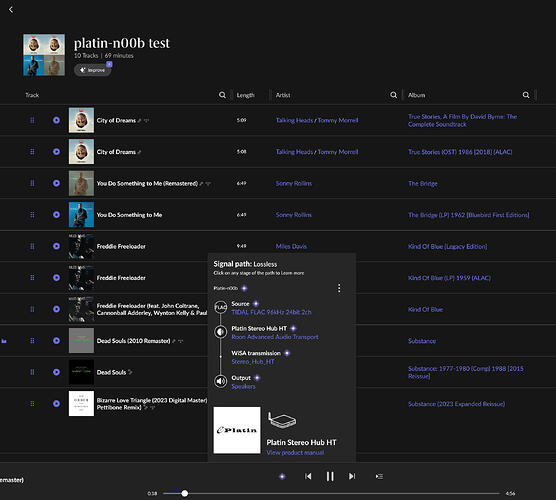This screenshot has width=556, height=500.
Task: Click Roon Advanced Audio Transport text
Action: click(x=275, y=337)
